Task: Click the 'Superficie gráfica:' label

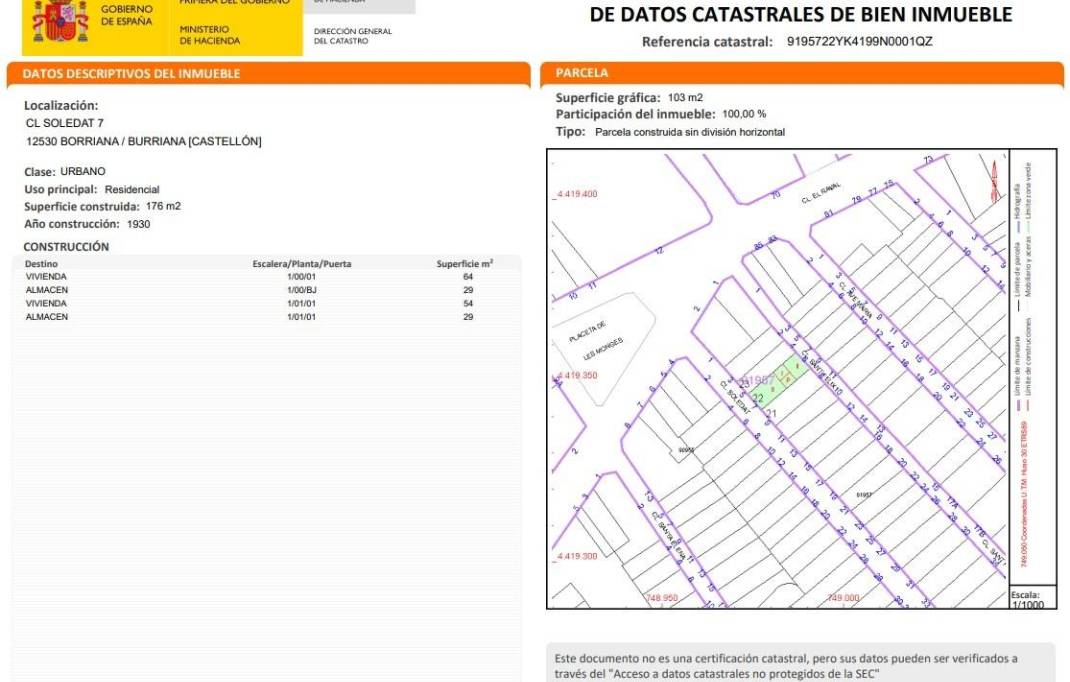Action: pos(608,98)
